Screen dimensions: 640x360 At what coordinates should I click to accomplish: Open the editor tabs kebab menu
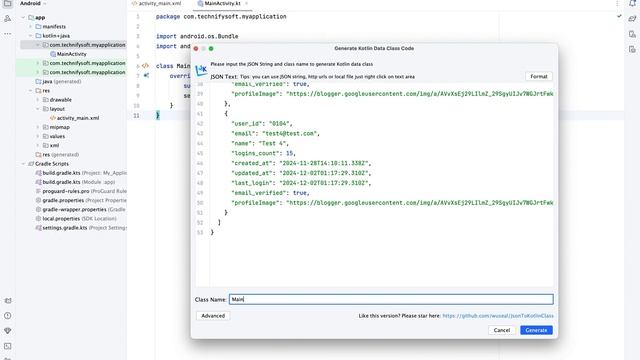pyautogui.click(x=617, y=3)
